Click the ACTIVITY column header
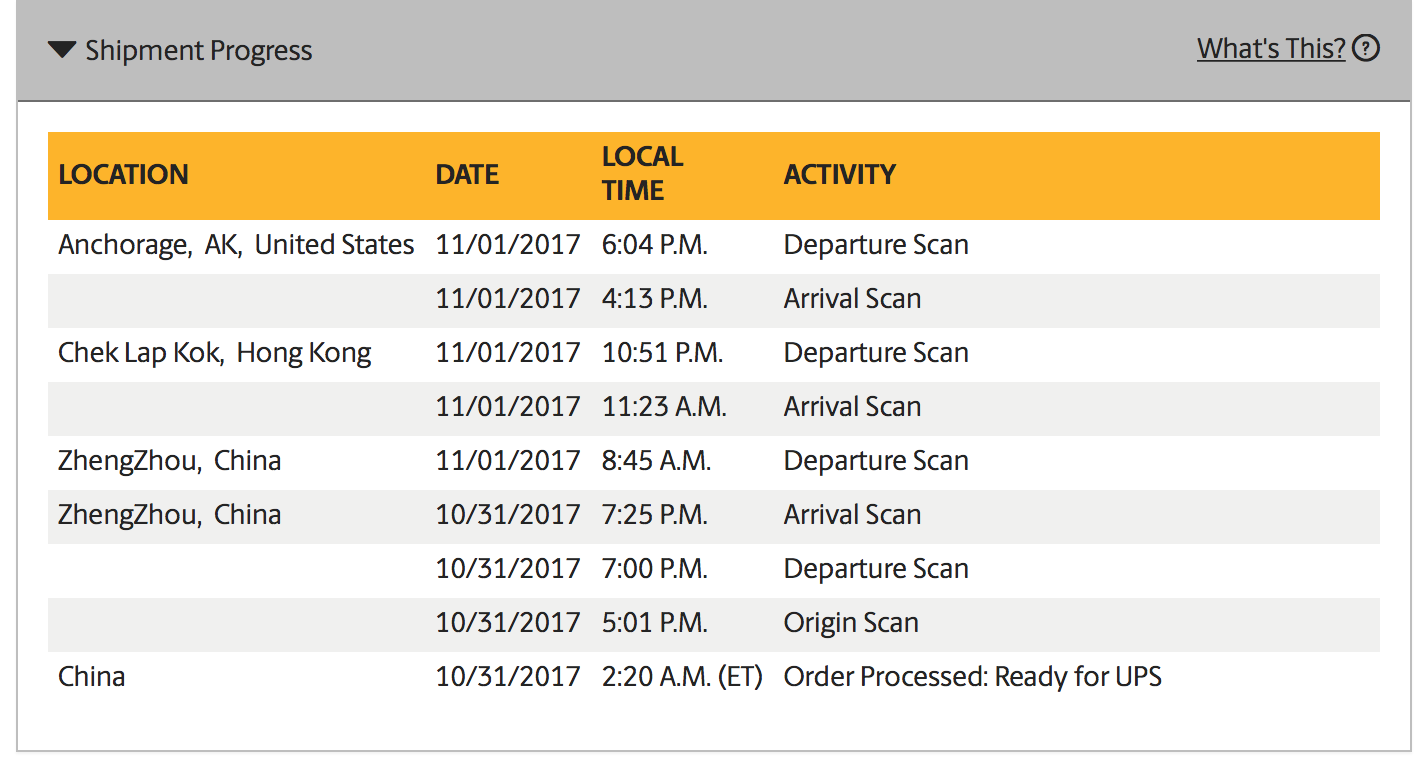The height and width of the screenshot is (766, 1414). [840, 174]
